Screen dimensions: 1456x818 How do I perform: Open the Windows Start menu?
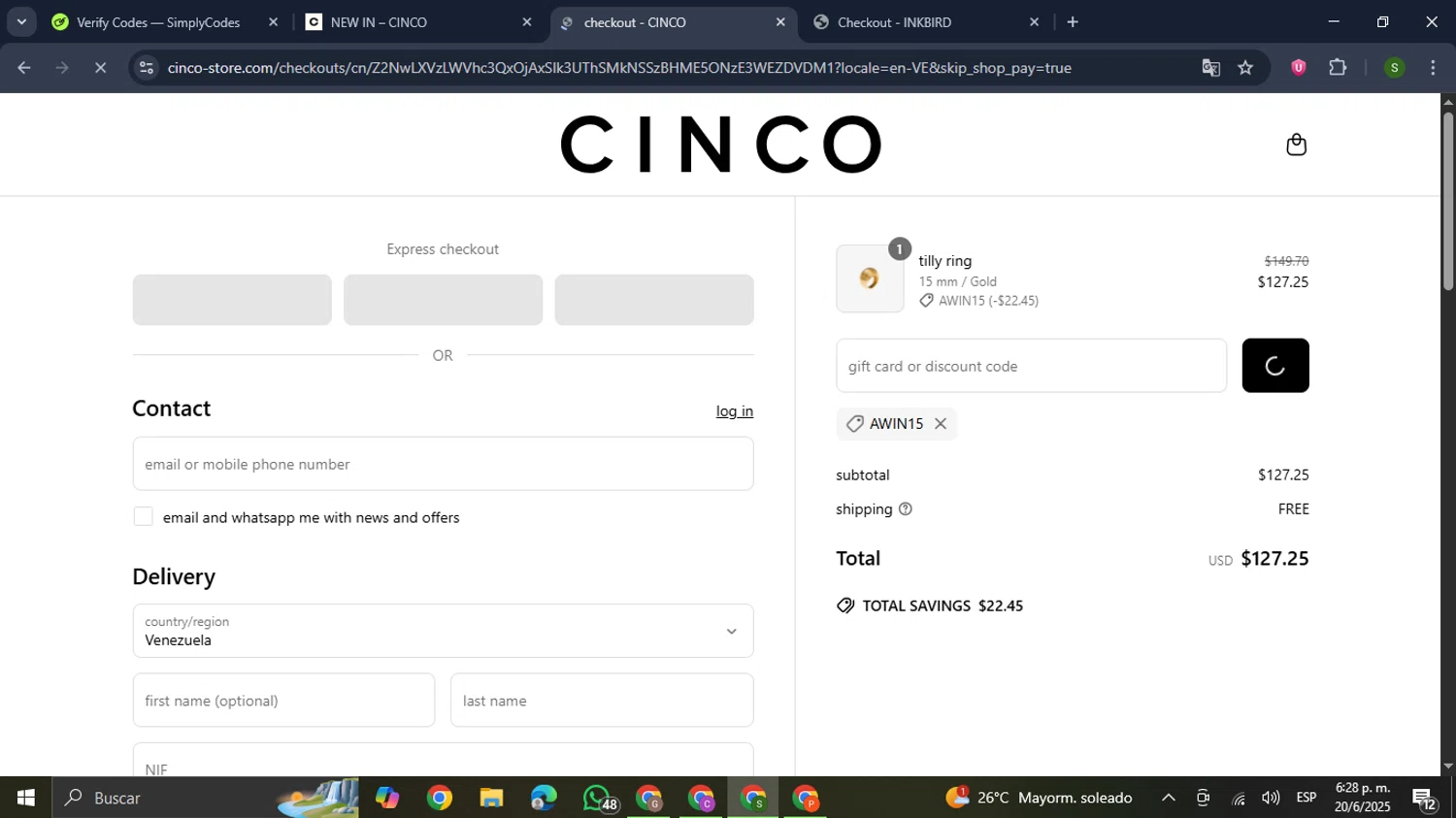coord(26,798)
